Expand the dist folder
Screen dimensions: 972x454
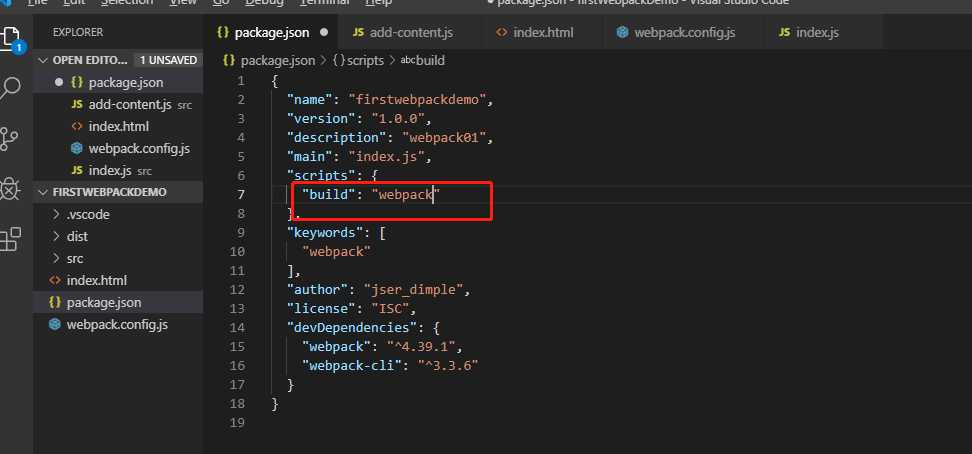pos(77,236)
